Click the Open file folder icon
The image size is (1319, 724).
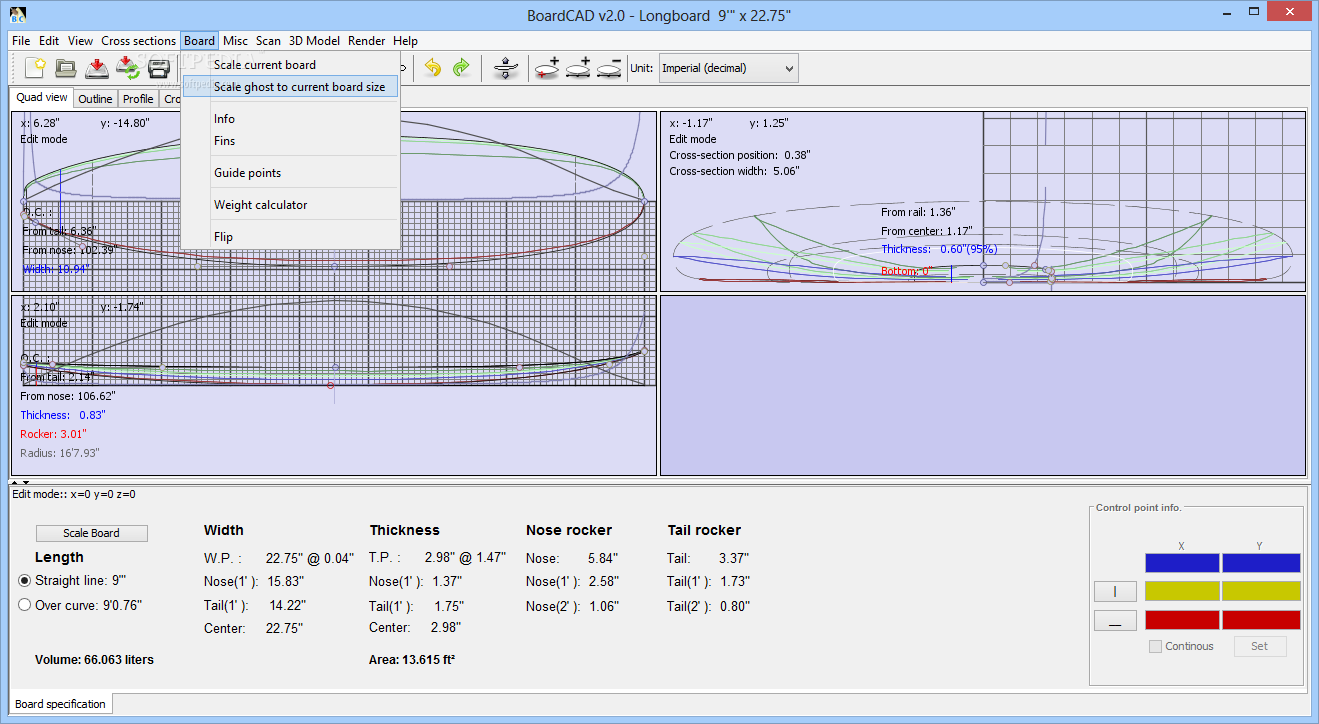66,68
